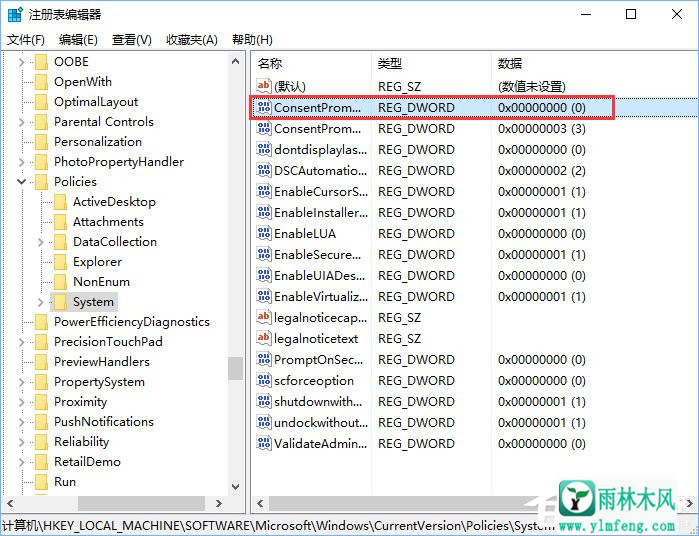
Task: Click DSCAutomatio data value 0x00000002 (2)
Action: click(542, 170)
